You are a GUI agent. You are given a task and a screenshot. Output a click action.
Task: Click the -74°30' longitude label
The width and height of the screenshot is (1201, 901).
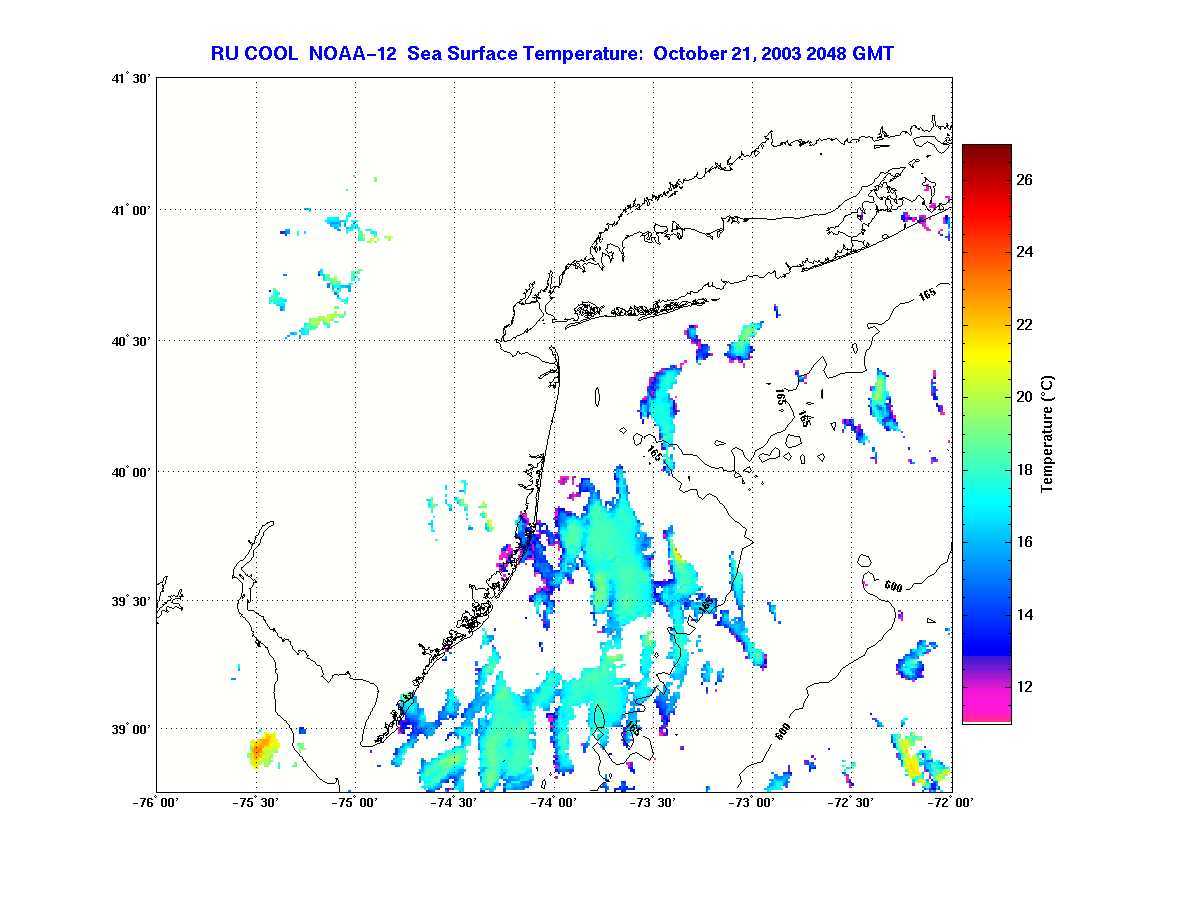point(455,802)
